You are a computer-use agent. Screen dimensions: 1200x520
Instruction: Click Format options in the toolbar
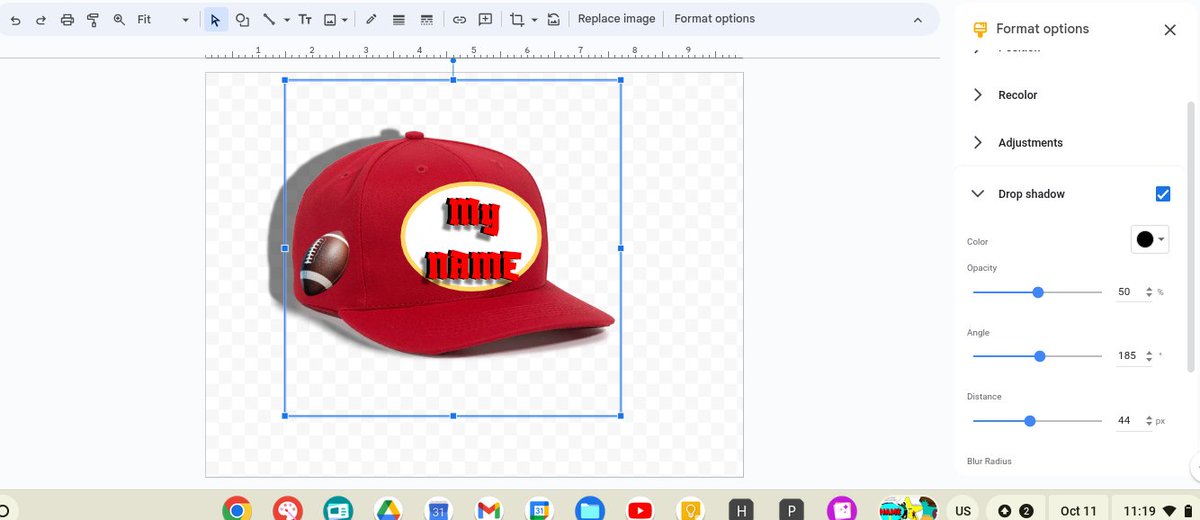click(714, 19)
